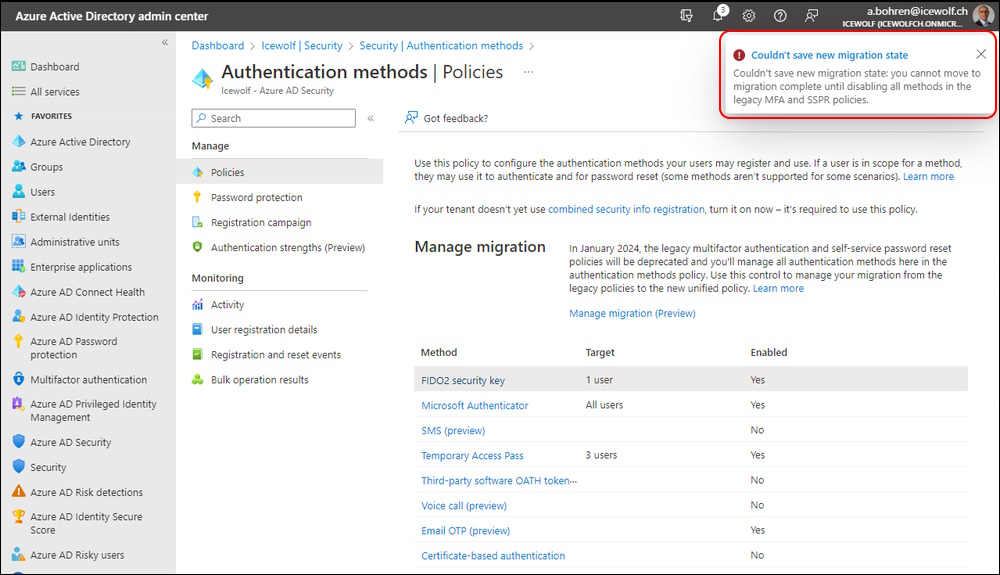
Task: Select Policies in Manage menu
Action: pos(279,172)
